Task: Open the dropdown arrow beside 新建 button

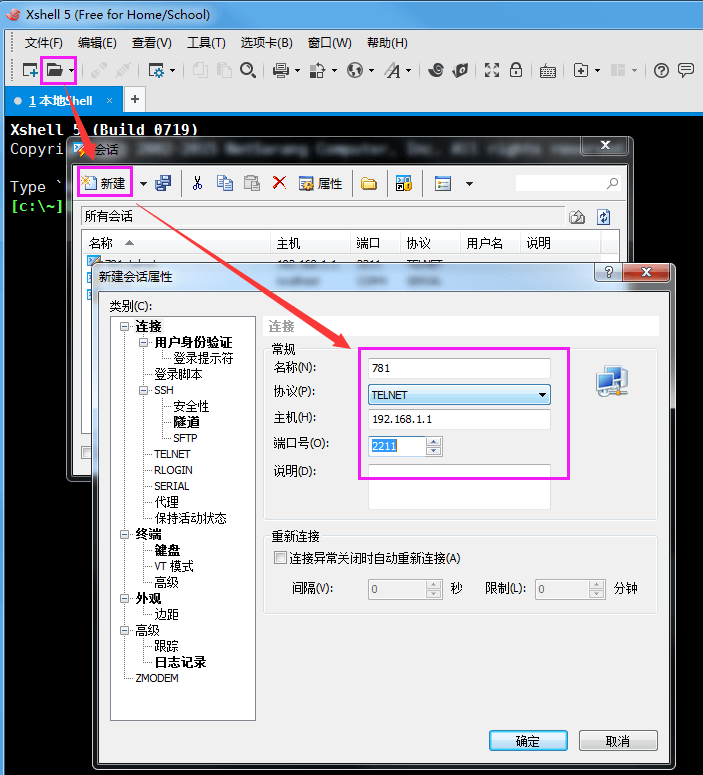Action: tap(143, 184)
